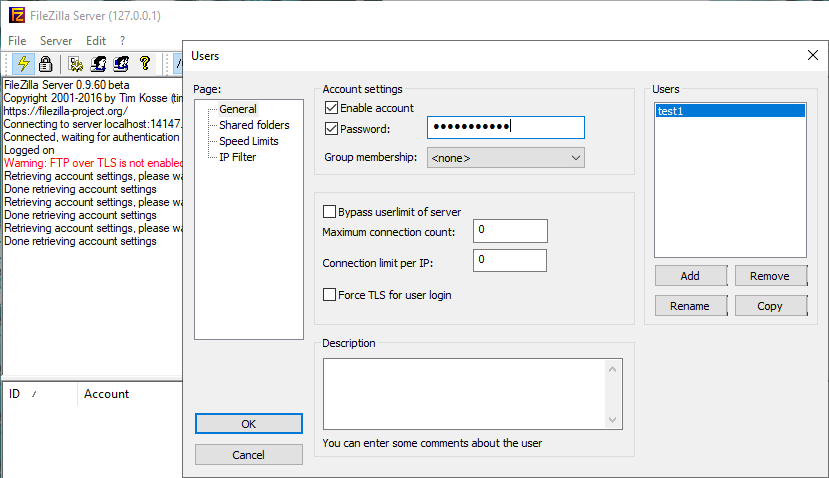Click the Add user button
The image size is (829, 478).
690,275
